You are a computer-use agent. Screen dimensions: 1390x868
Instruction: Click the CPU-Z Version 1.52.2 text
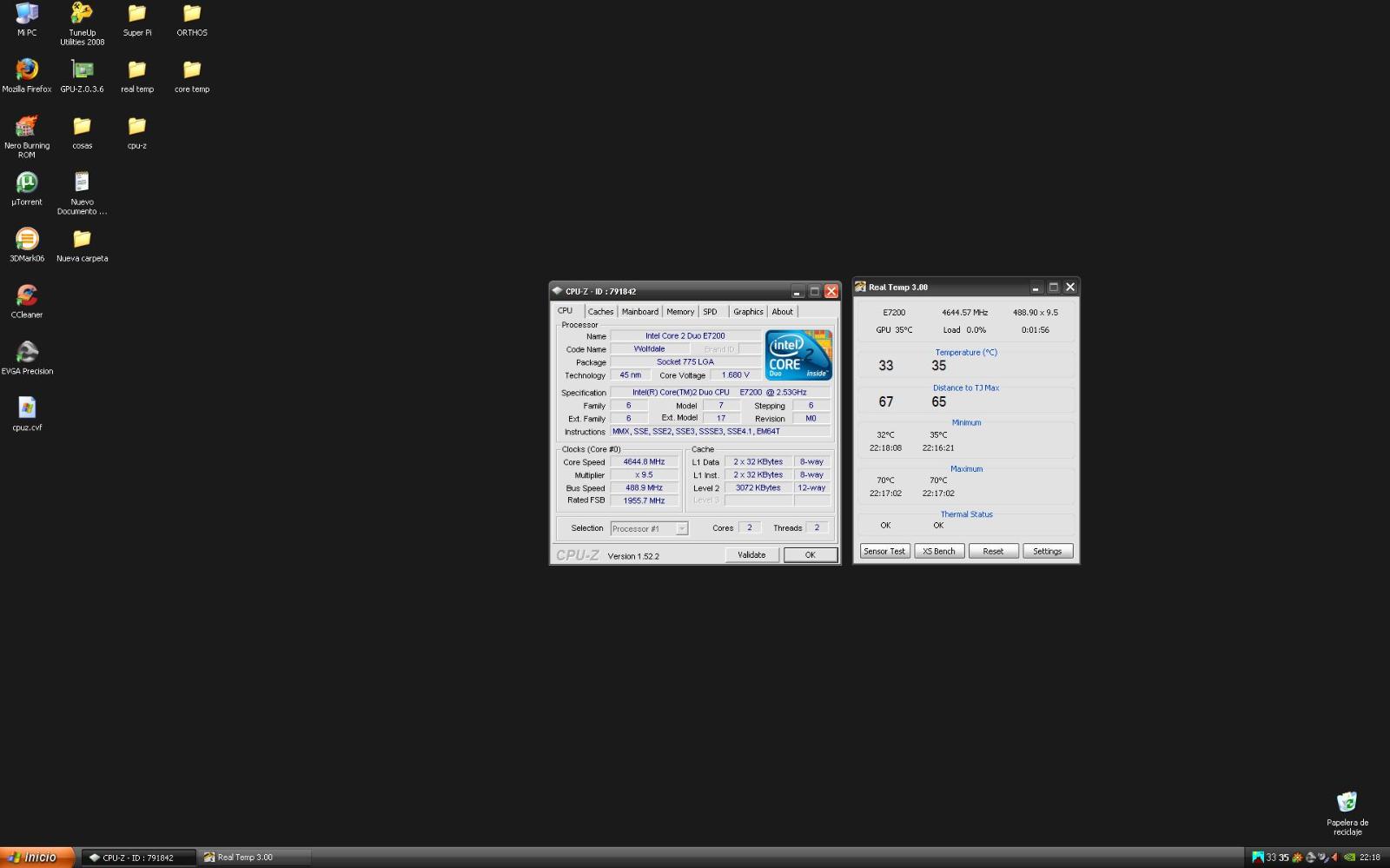tap(633, 556)
